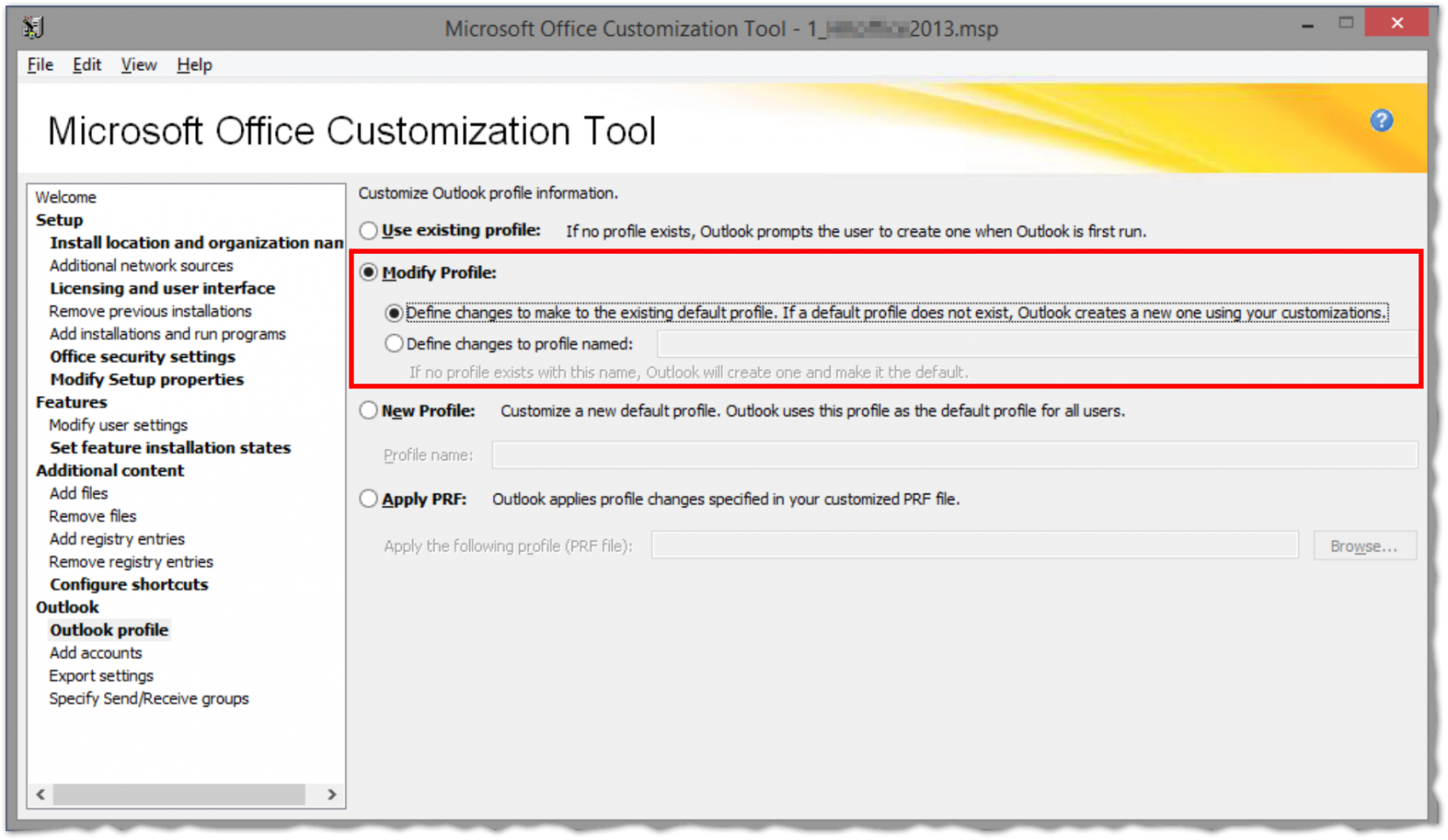Open Specify Send/Receive groups
The width and height of the screenshot is (1448, 840).
tap(149, 697)
